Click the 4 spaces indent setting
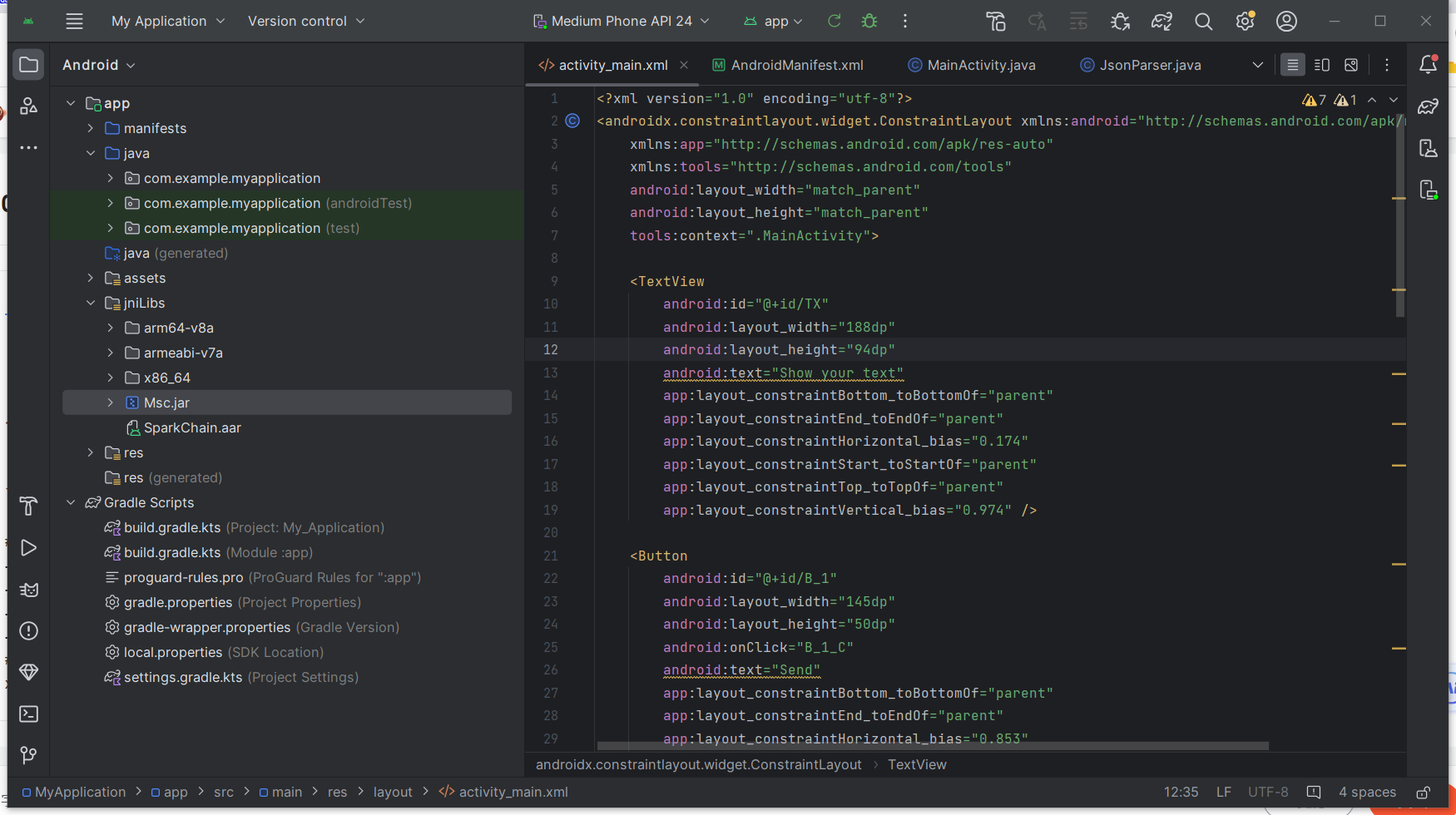The height and width of the screenshot is (815, 1456). [x=1367, y=792]
